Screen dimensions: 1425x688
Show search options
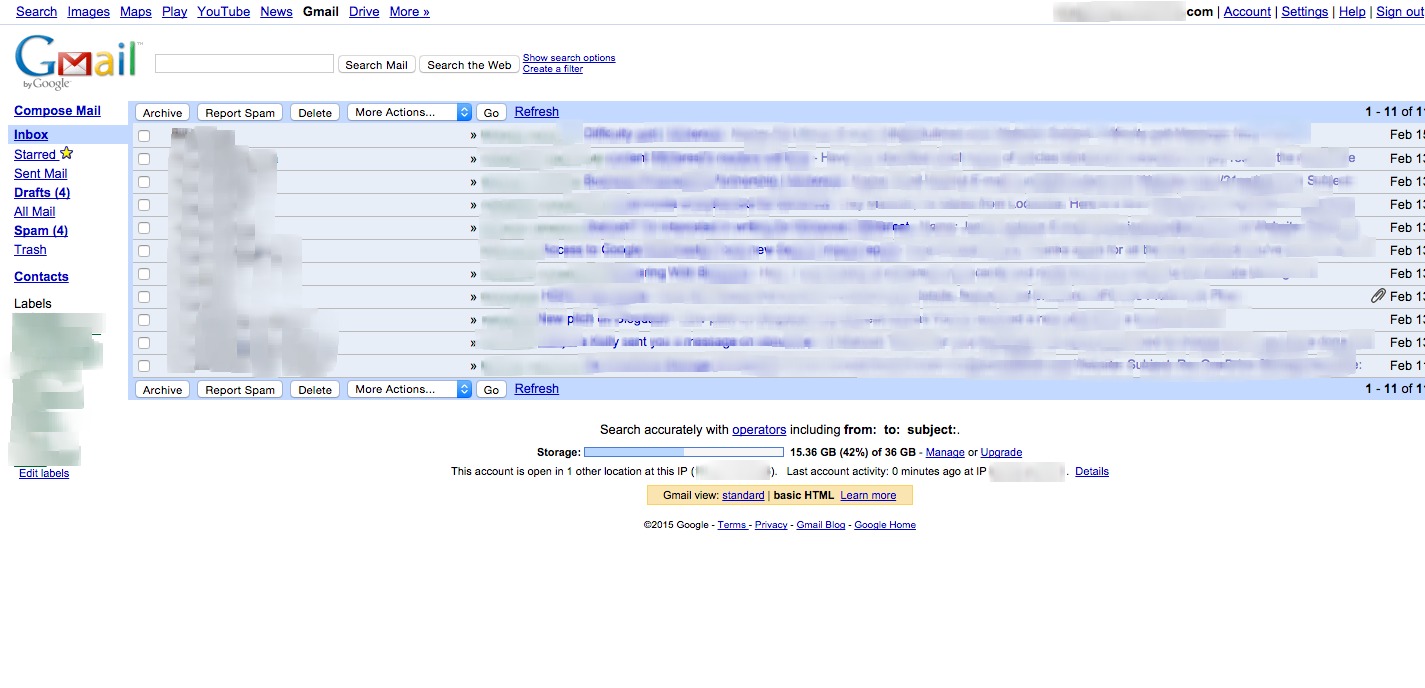click(x=569, y=58)
